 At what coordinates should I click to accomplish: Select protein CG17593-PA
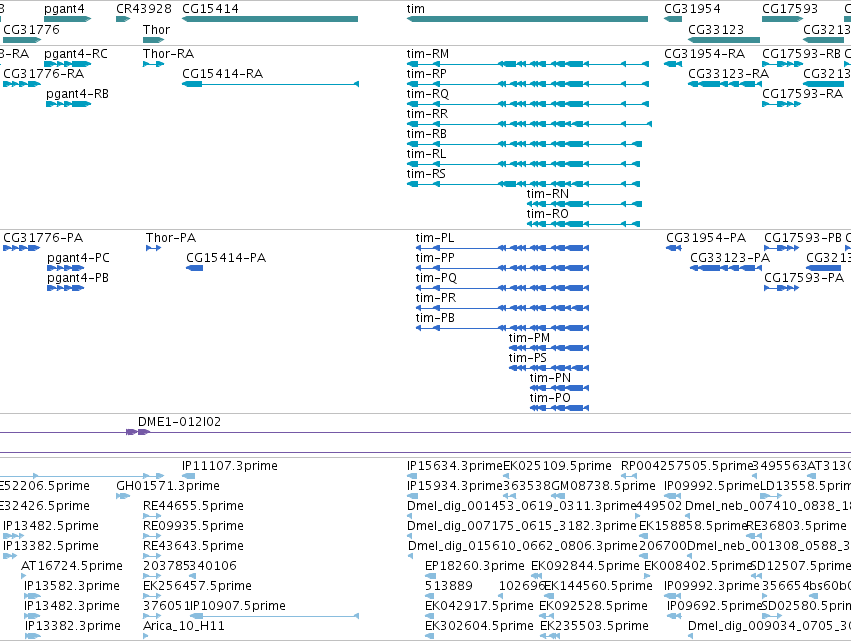(x=782, y=288)
